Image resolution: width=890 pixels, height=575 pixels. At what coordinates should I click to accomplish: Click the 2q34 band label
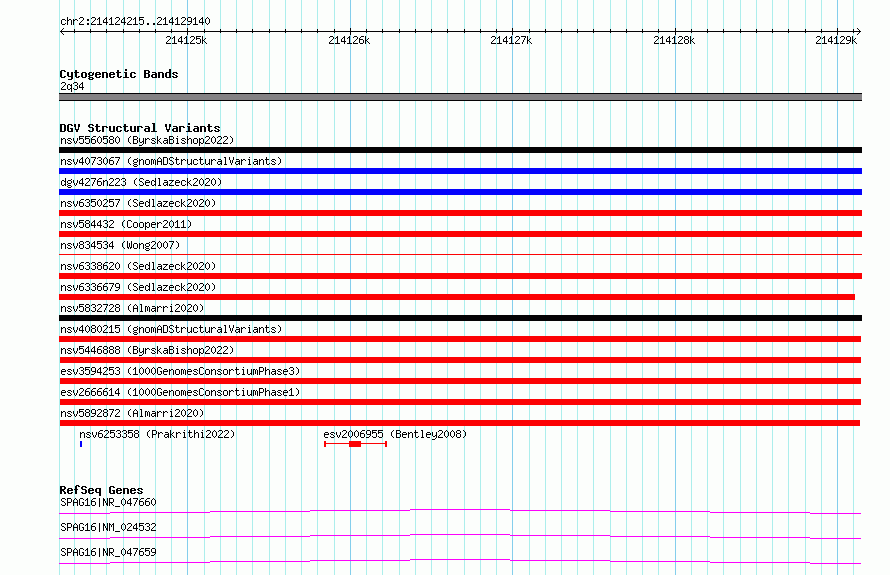point(72,86)
